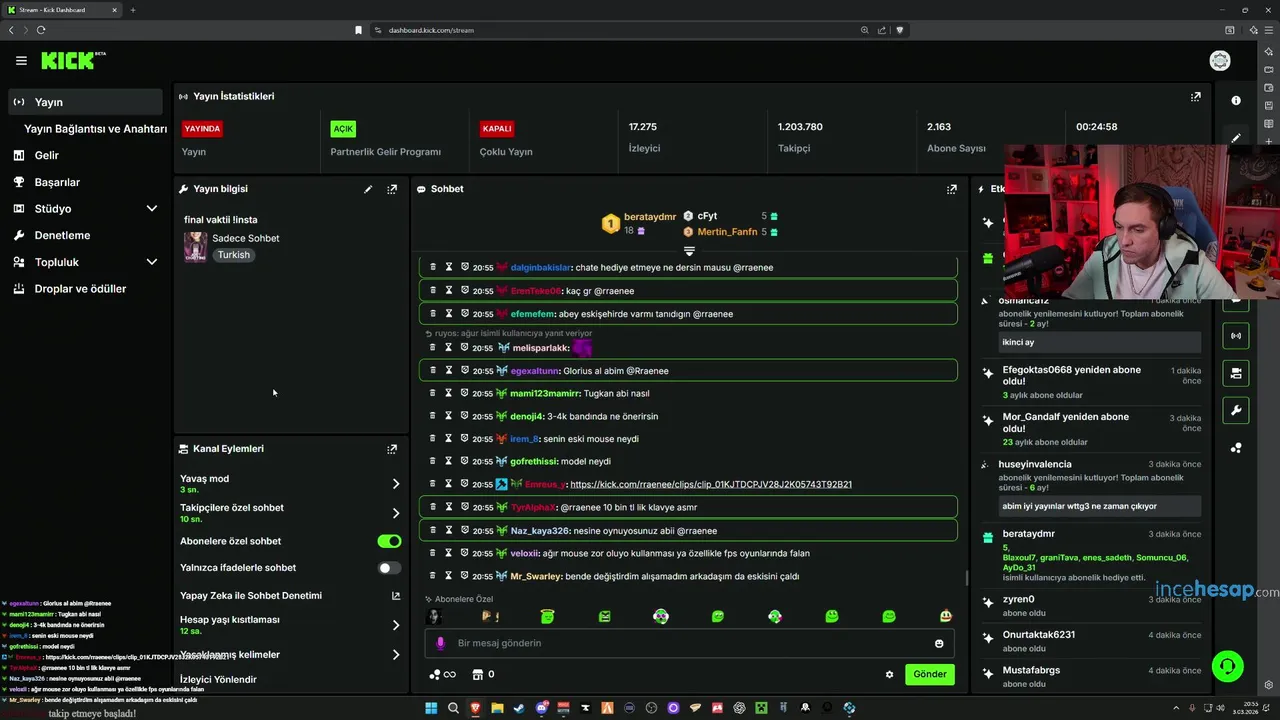Viewport: 1280px width, 720px height.
Task: Disable the Abonelere özel sohbet toggle
Action: click(x=389, y=541)
